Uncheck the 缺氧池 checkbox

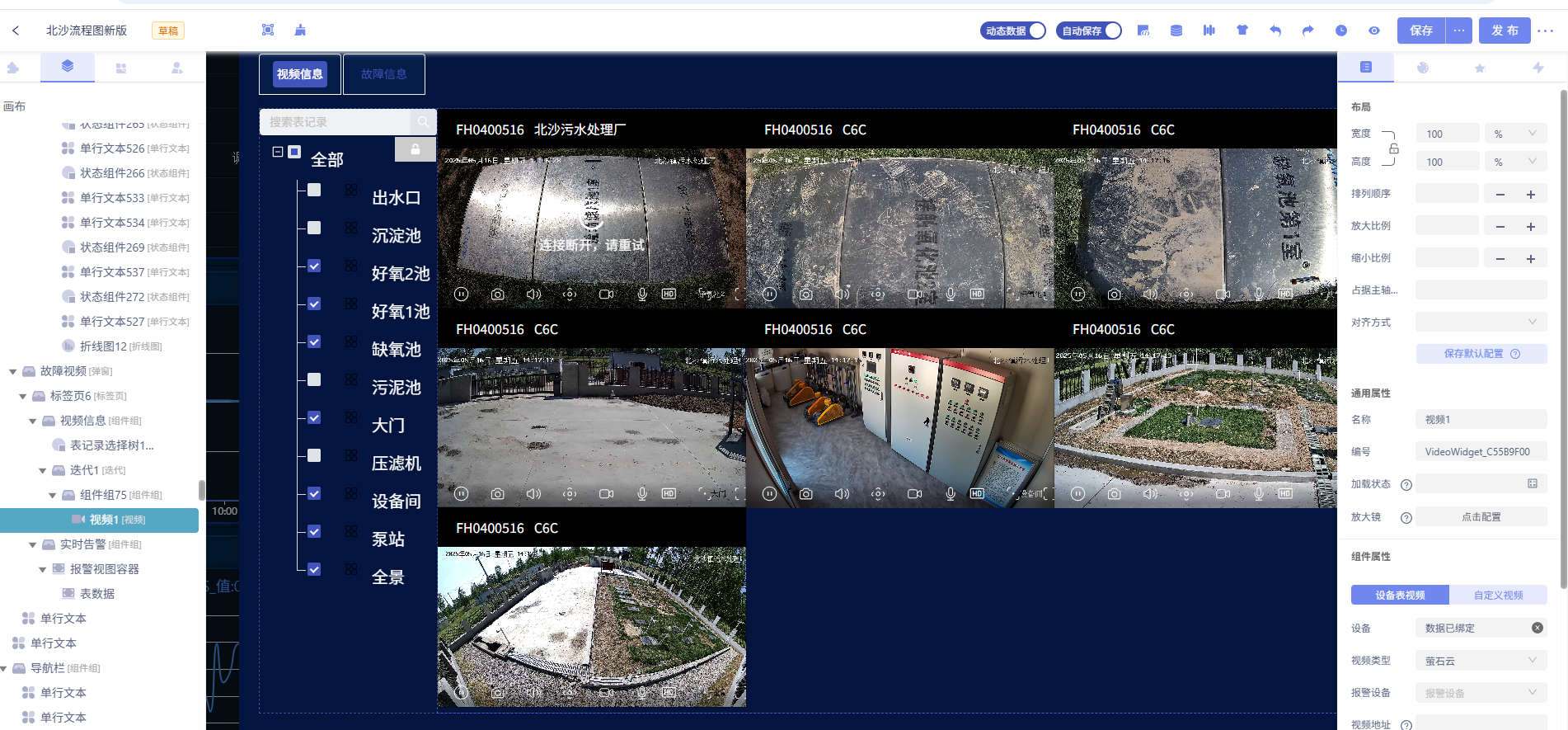pyautogui.click(x=314, y=341)
